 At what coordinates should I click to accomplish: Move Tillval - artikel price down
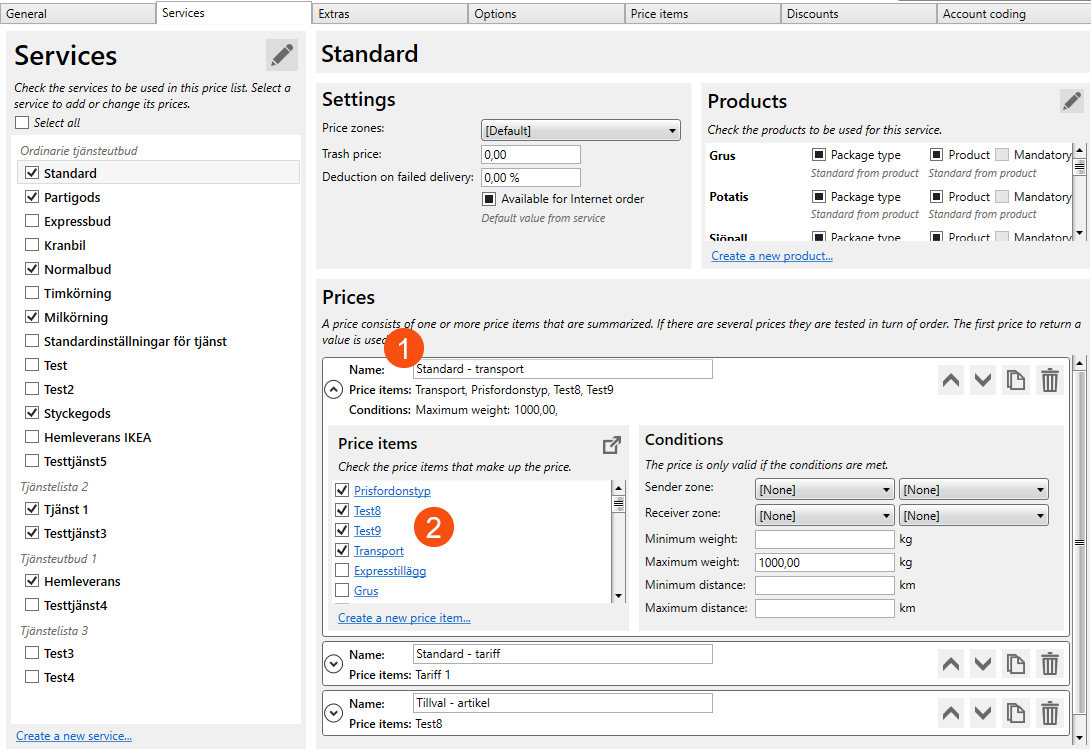pyautogui.click(x=983, y=712)
